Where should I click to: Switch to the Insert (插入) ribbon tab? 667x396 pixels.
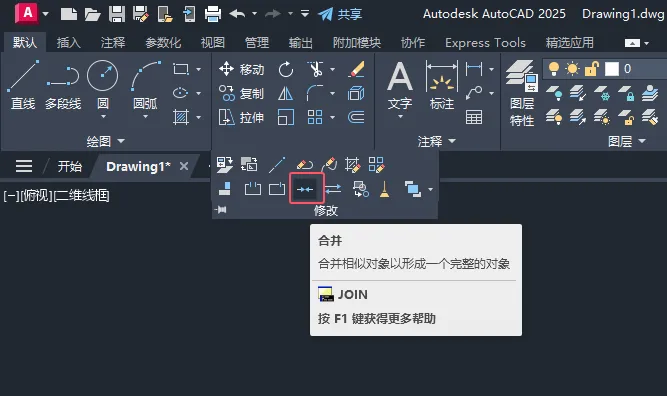pos(68,43)
